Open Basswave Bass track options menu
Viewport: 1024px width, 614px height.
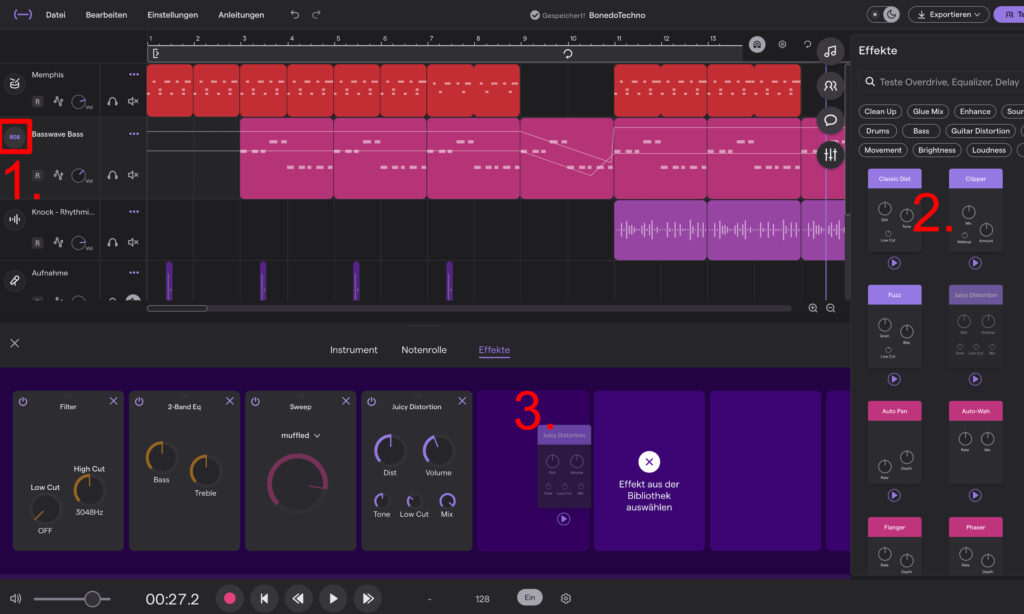(x=134, y=134)
